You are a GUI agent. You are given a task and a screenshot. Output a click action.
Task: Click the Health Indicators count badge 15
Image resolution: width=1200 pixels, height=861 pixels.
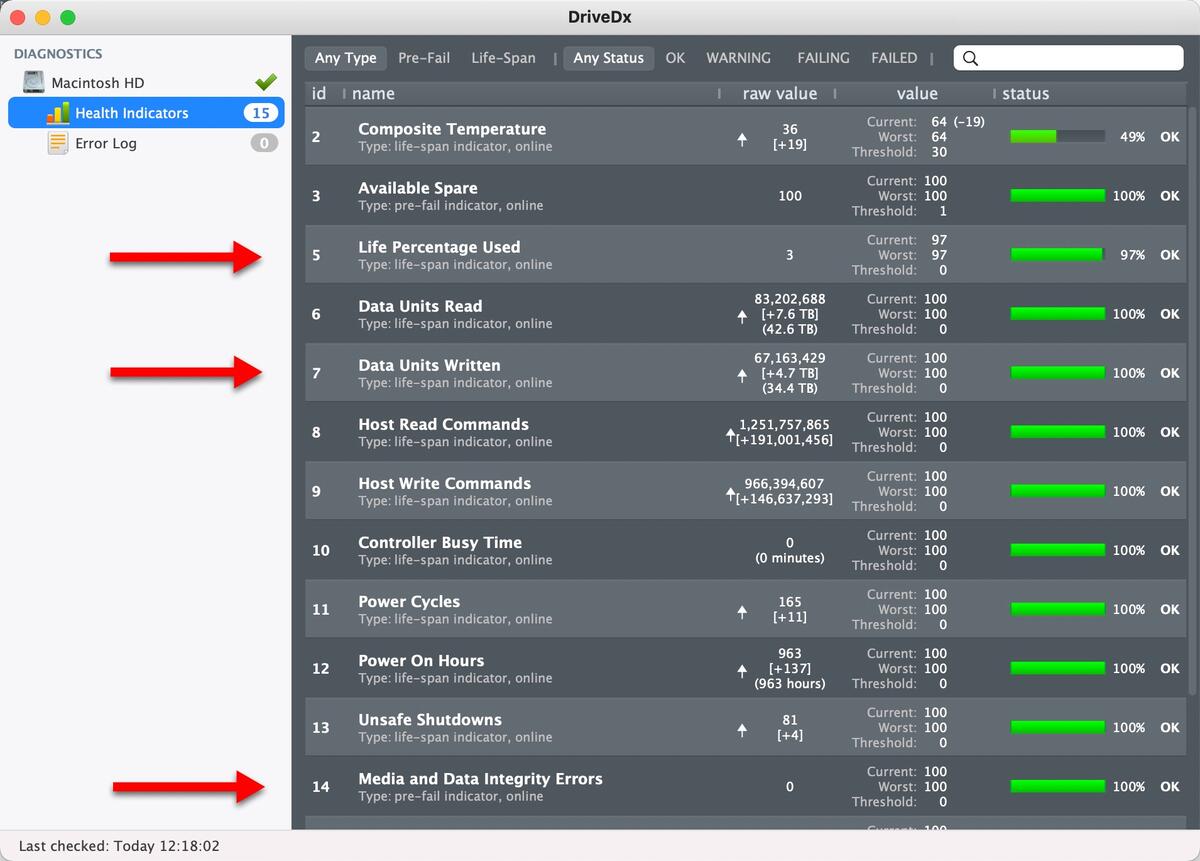click(260, 113)
